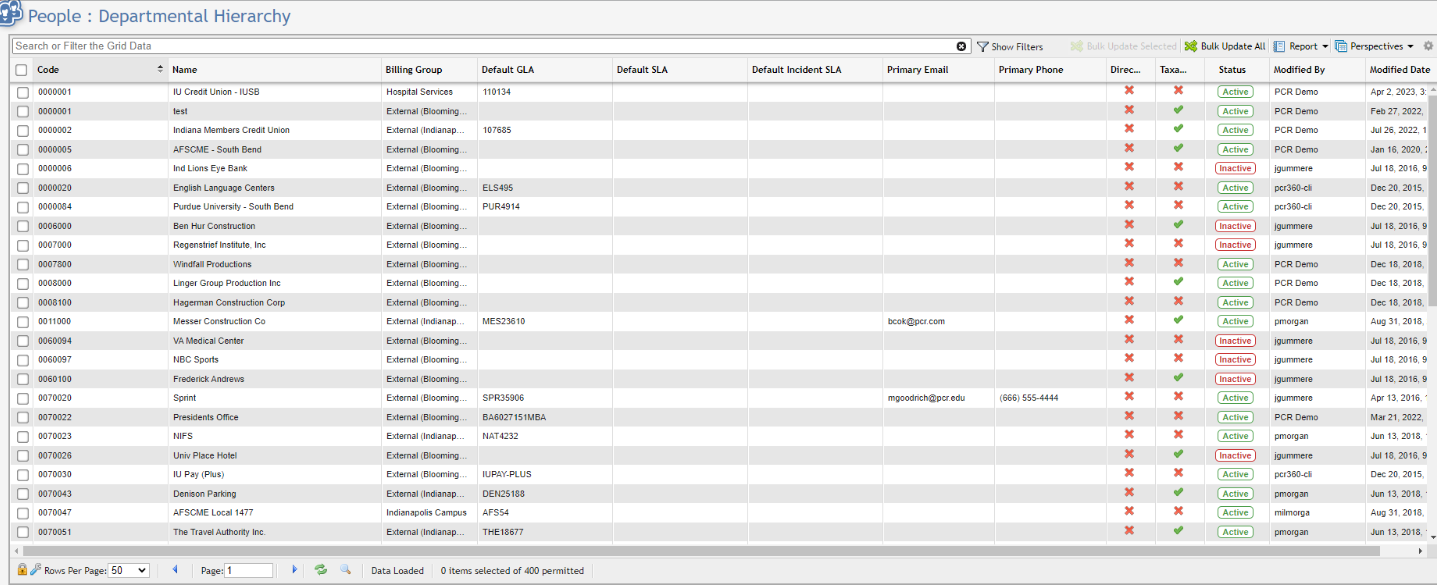The width and height of the screenshot is (1437, 585).
Task: Click the green refresh grid icon
Action: [321, 570]
